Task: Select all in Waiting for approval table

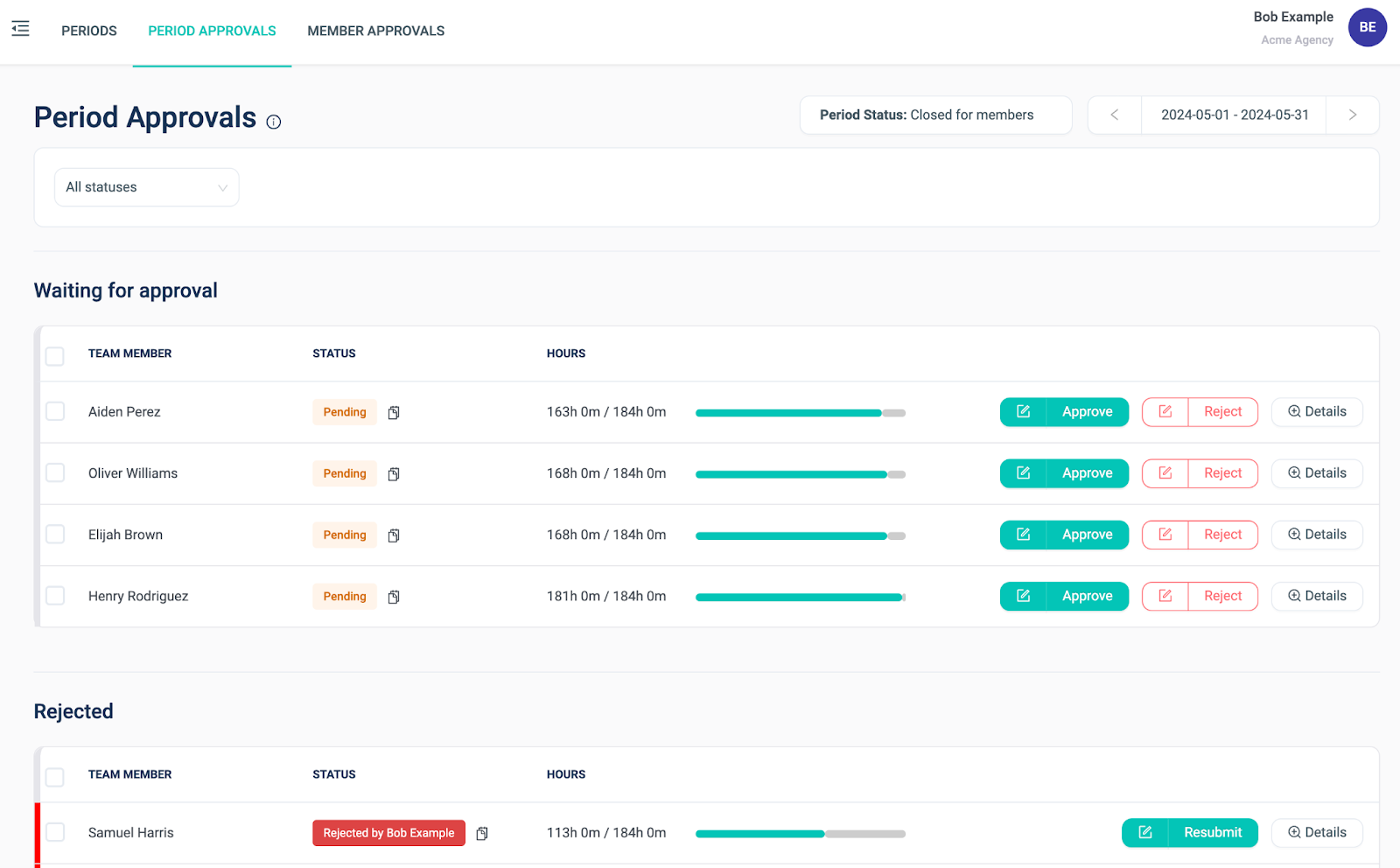Action: coord(55,355)
